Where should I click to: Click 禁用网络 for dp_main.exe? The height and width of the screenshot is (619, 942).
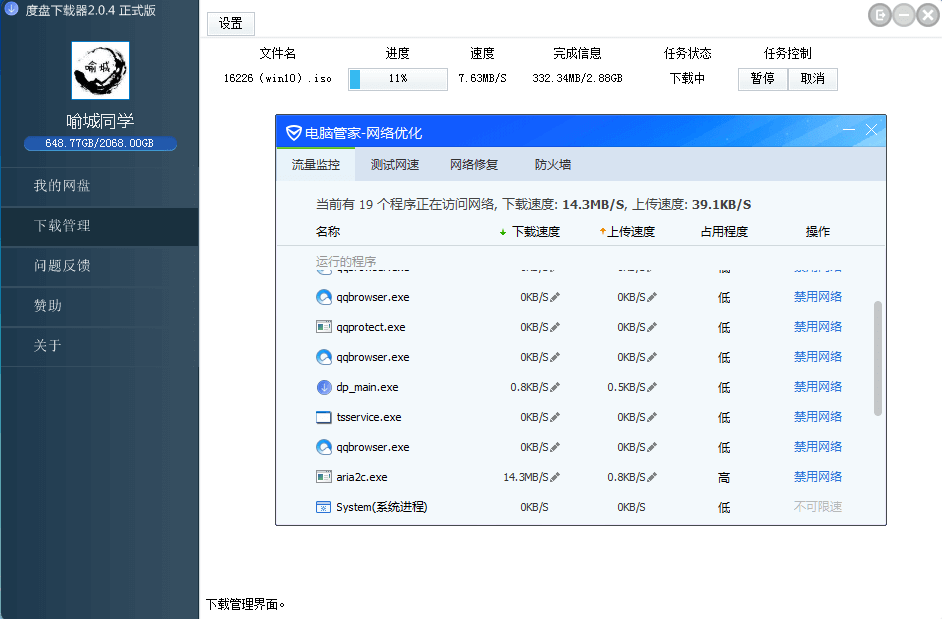pyautogui.click(x=818, y=387)
